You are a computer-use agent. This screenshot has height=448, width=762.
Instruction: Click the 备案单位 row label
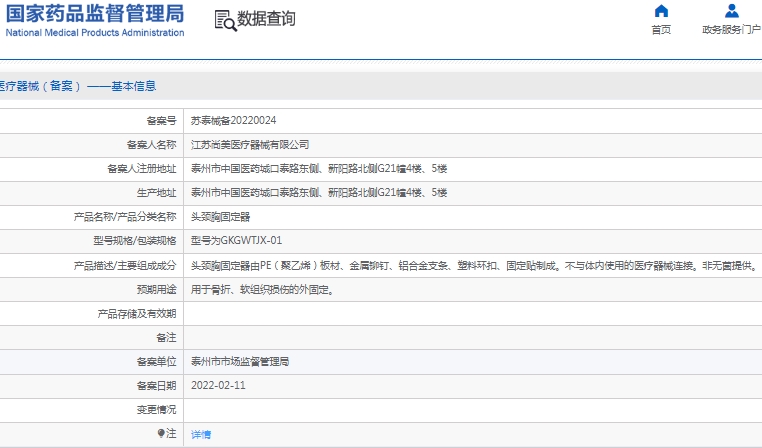[x=156, y=362]
